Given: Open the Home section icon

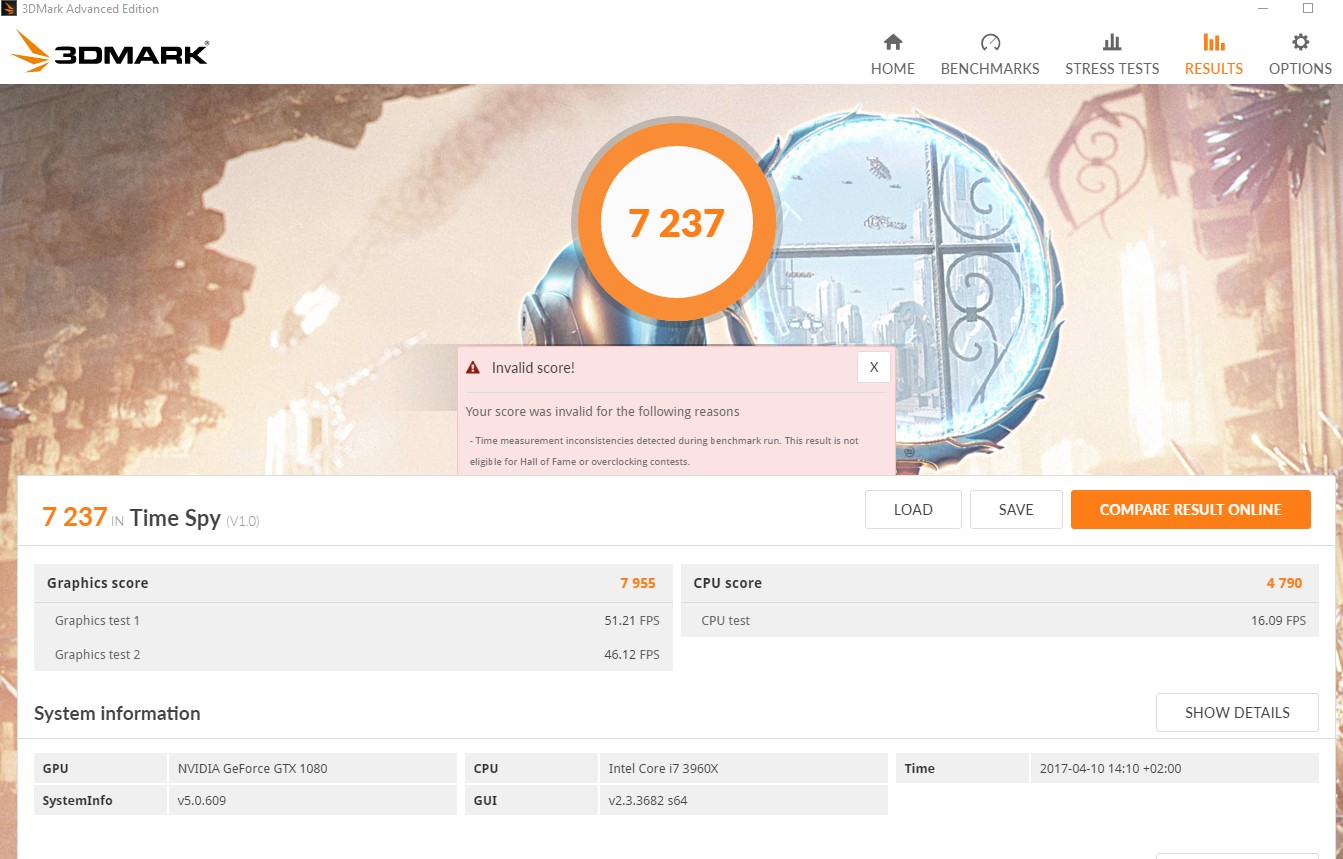Looking at the screenshot, I should [x=893, y=42].
